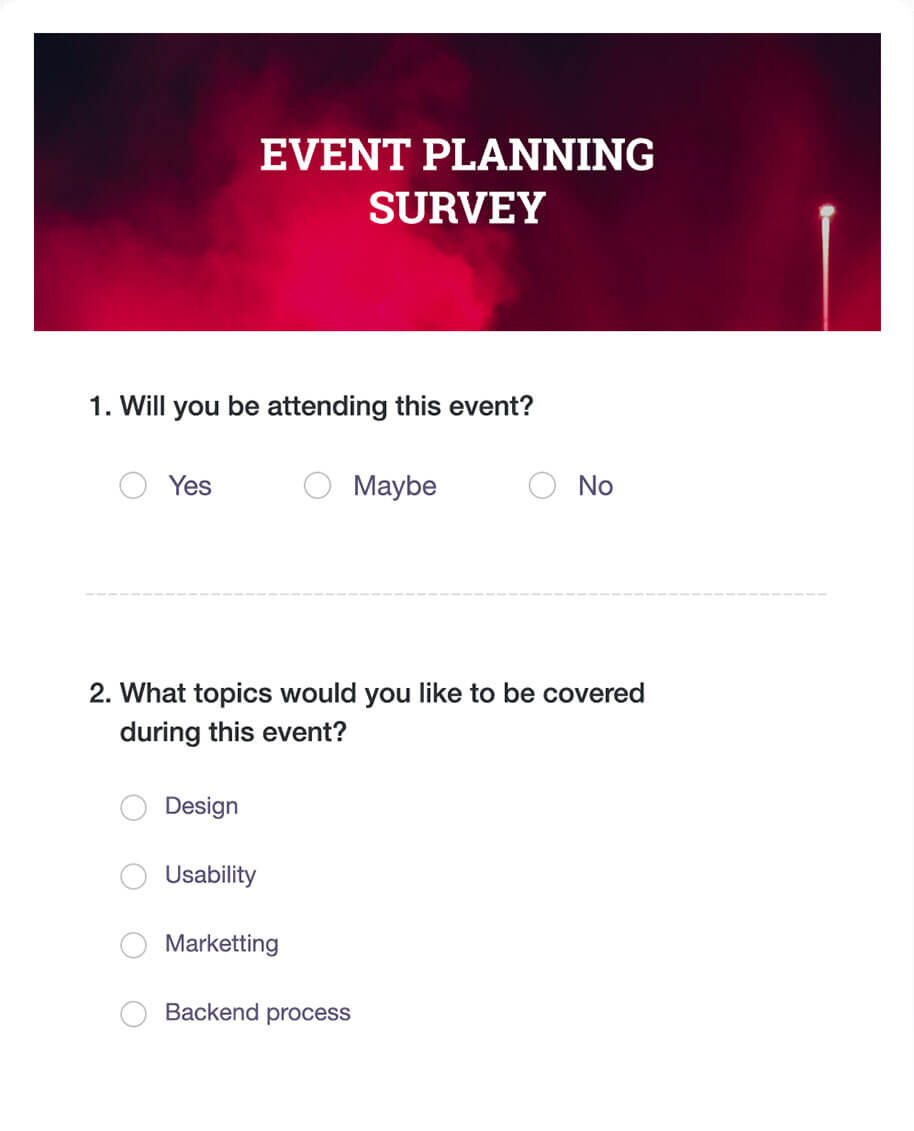Click the dashed divider between questions

456,595
